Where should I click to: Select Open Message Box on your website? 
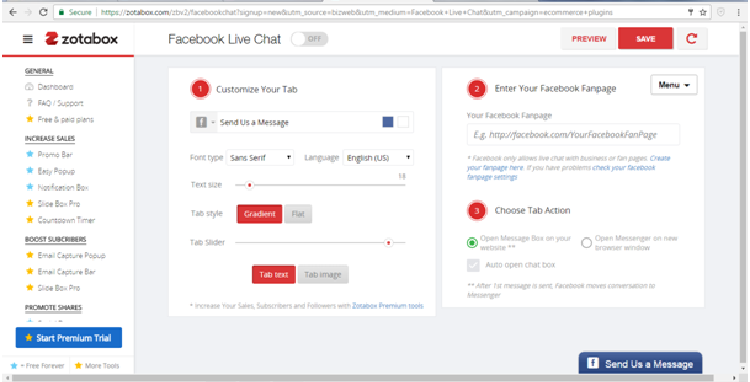pos(472,243)
